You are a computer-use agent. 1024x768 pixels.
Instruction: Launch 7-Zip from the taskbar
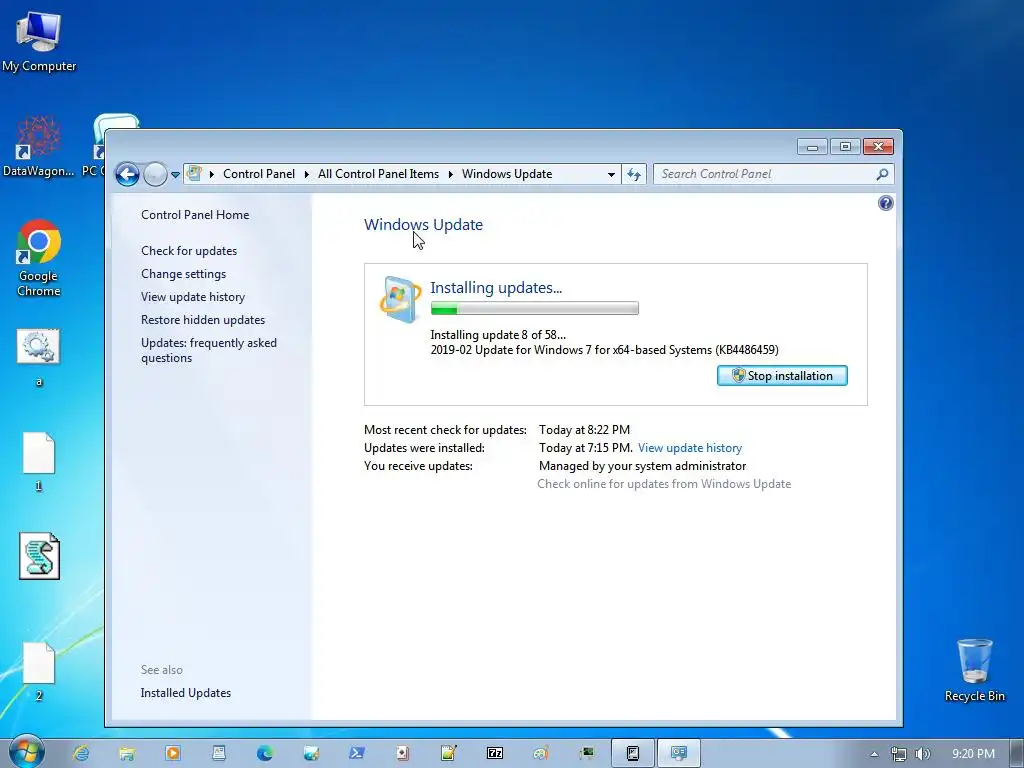point(494,754)
